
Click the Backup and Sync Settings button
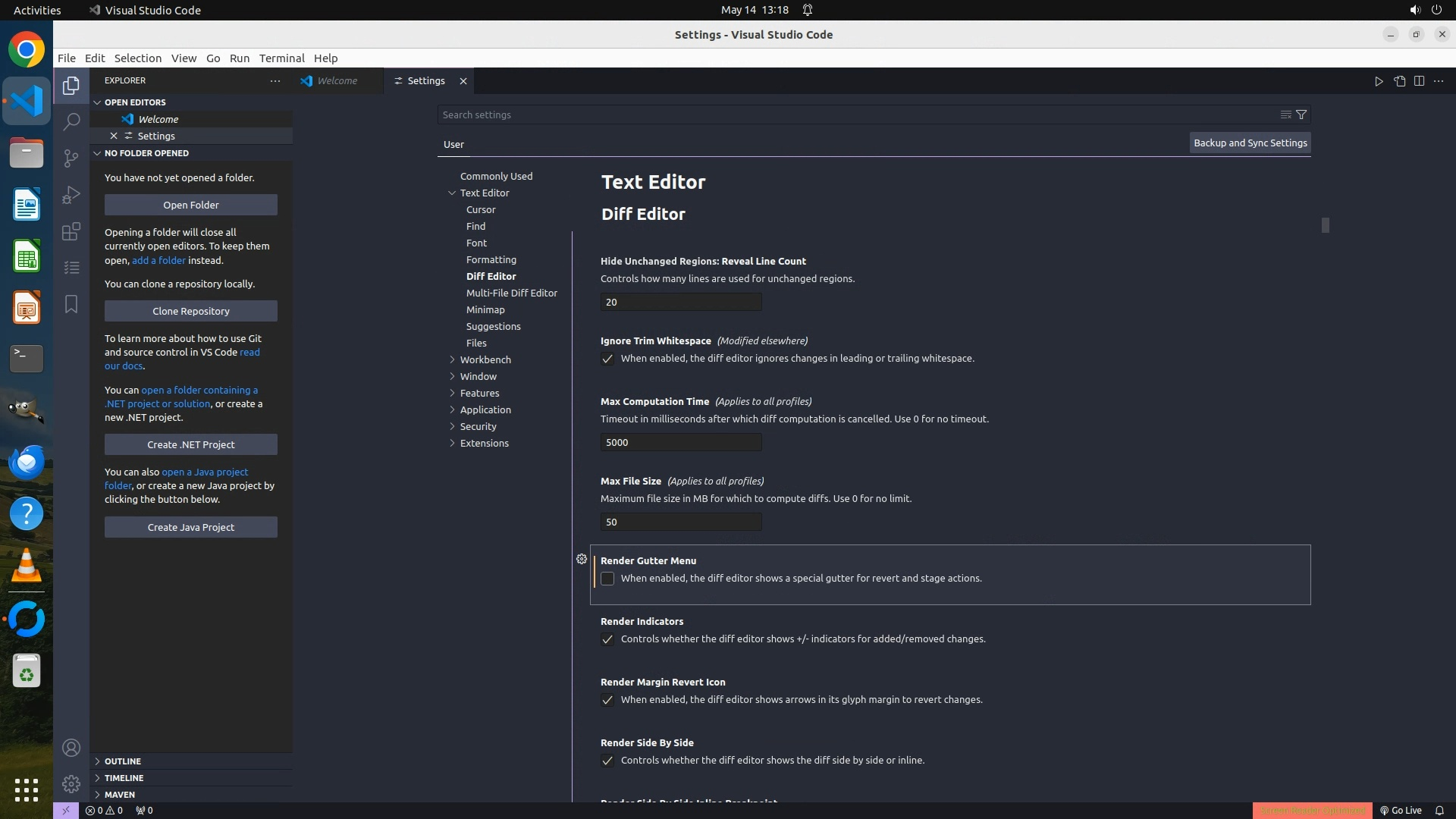click(1250, 143)
